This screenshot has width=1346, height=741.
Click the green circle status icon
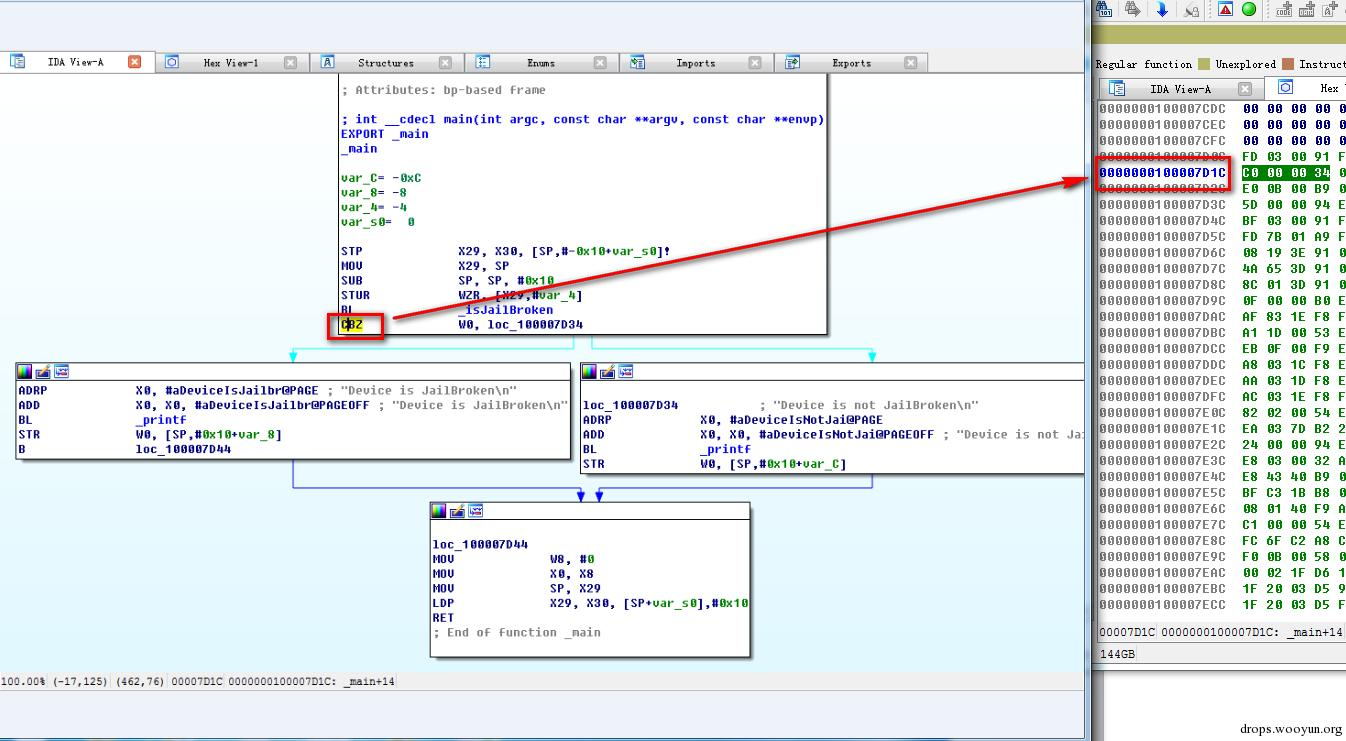click(x=1249, y=9)
